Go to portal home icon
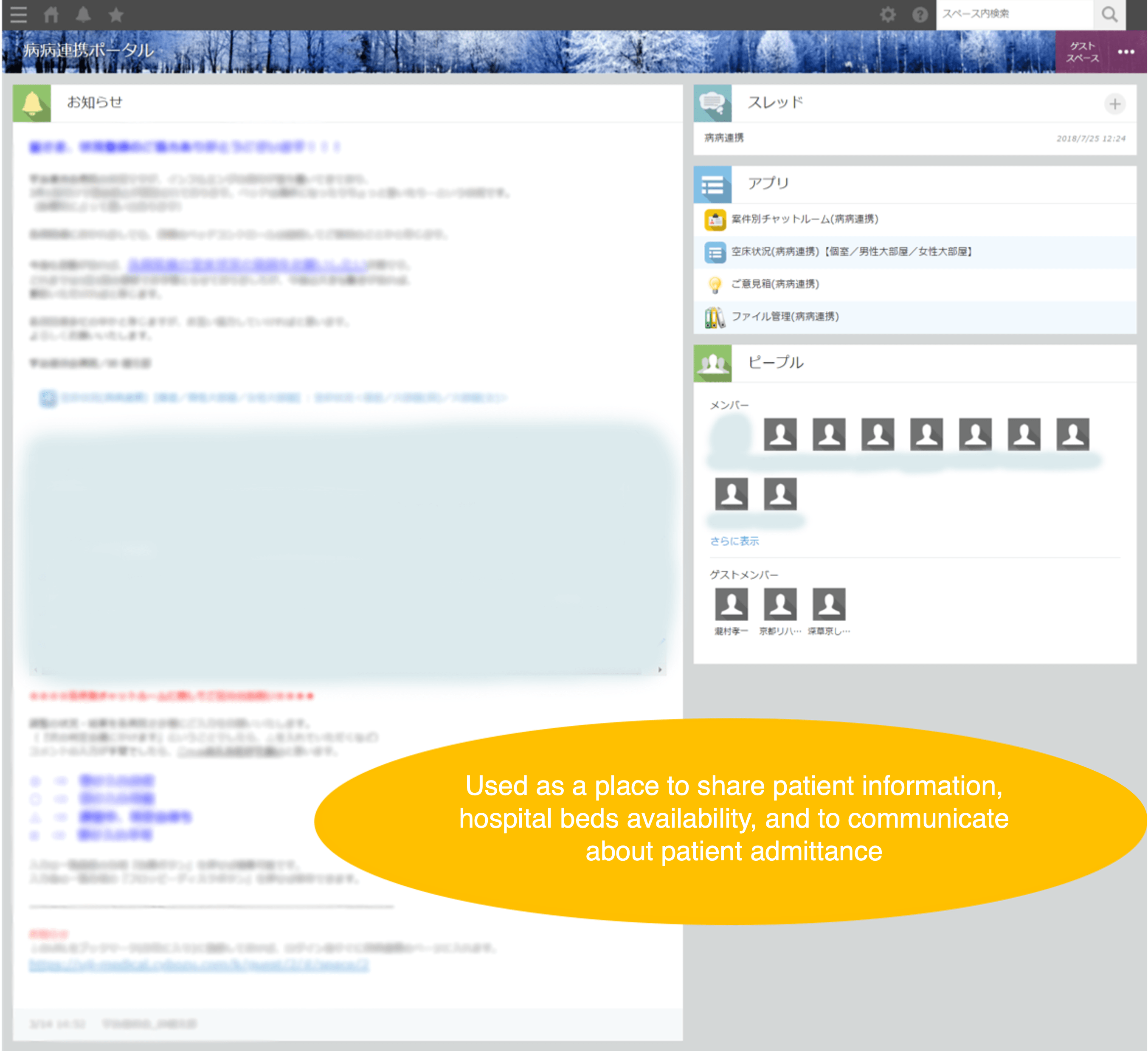 (51, 14)
